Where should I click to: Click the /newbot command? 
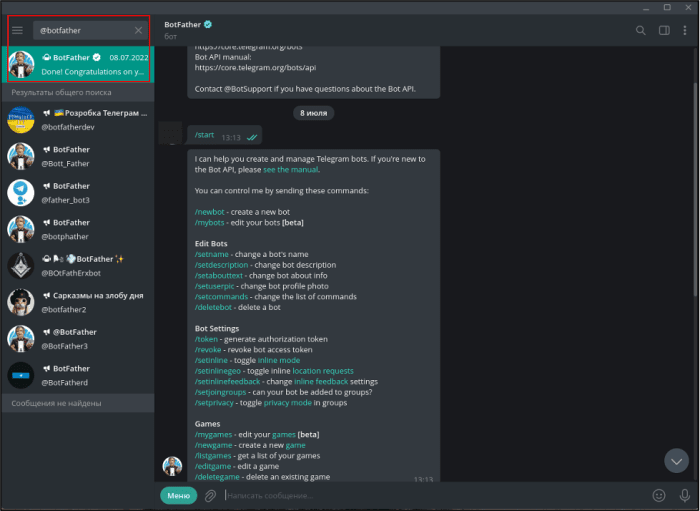[209, 212]
